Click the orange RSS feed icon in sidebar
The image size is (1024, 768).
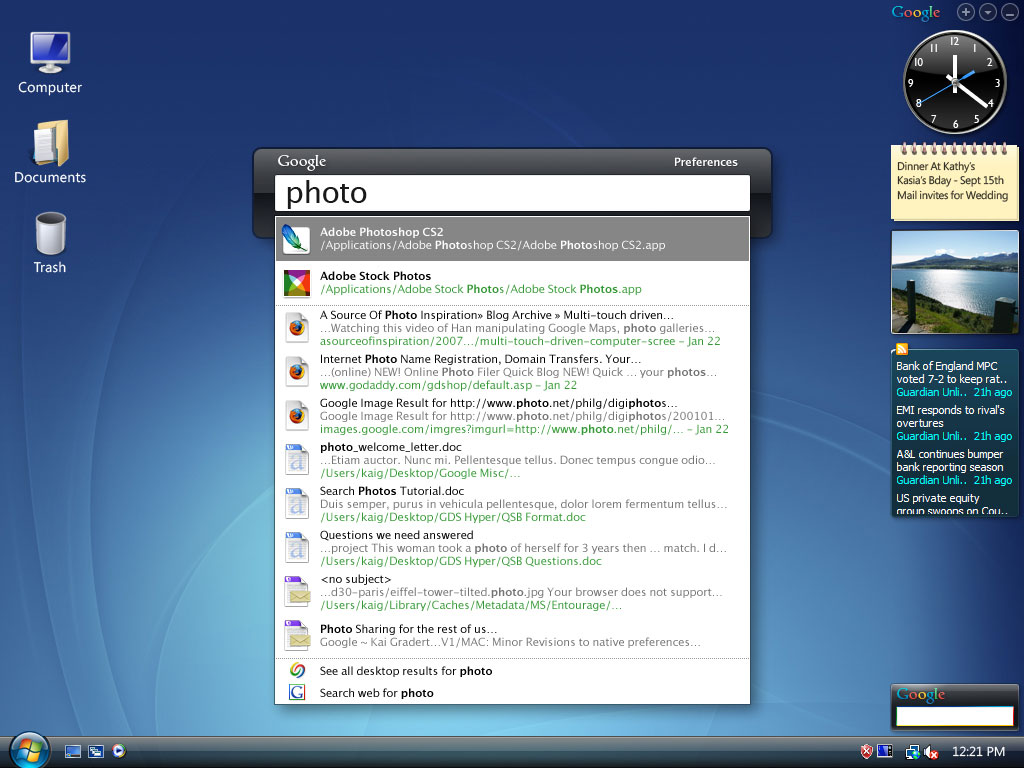(x=902, y=349)
